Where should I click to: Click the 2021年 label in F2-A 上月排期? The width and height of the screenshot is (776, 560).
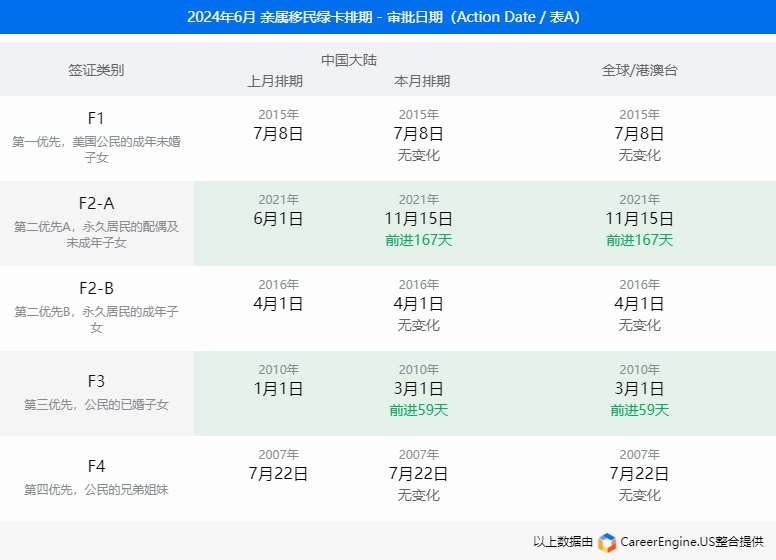point(279,199)
